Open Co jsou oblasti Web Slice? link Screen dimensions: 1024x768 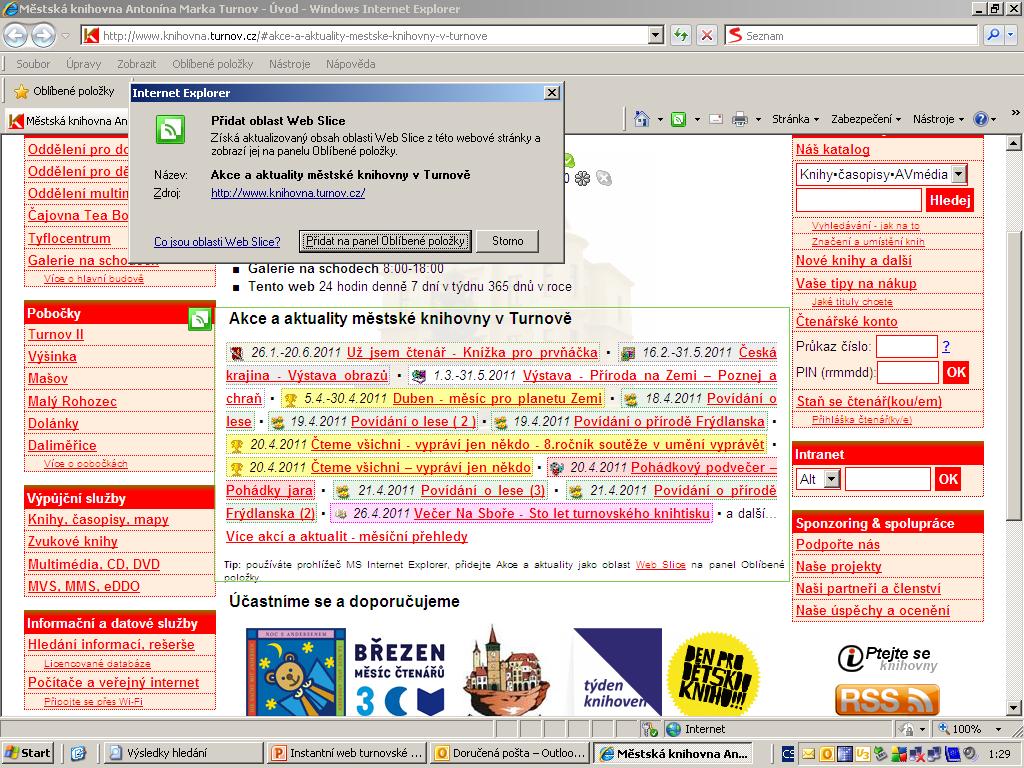click(x=217, y=242)
